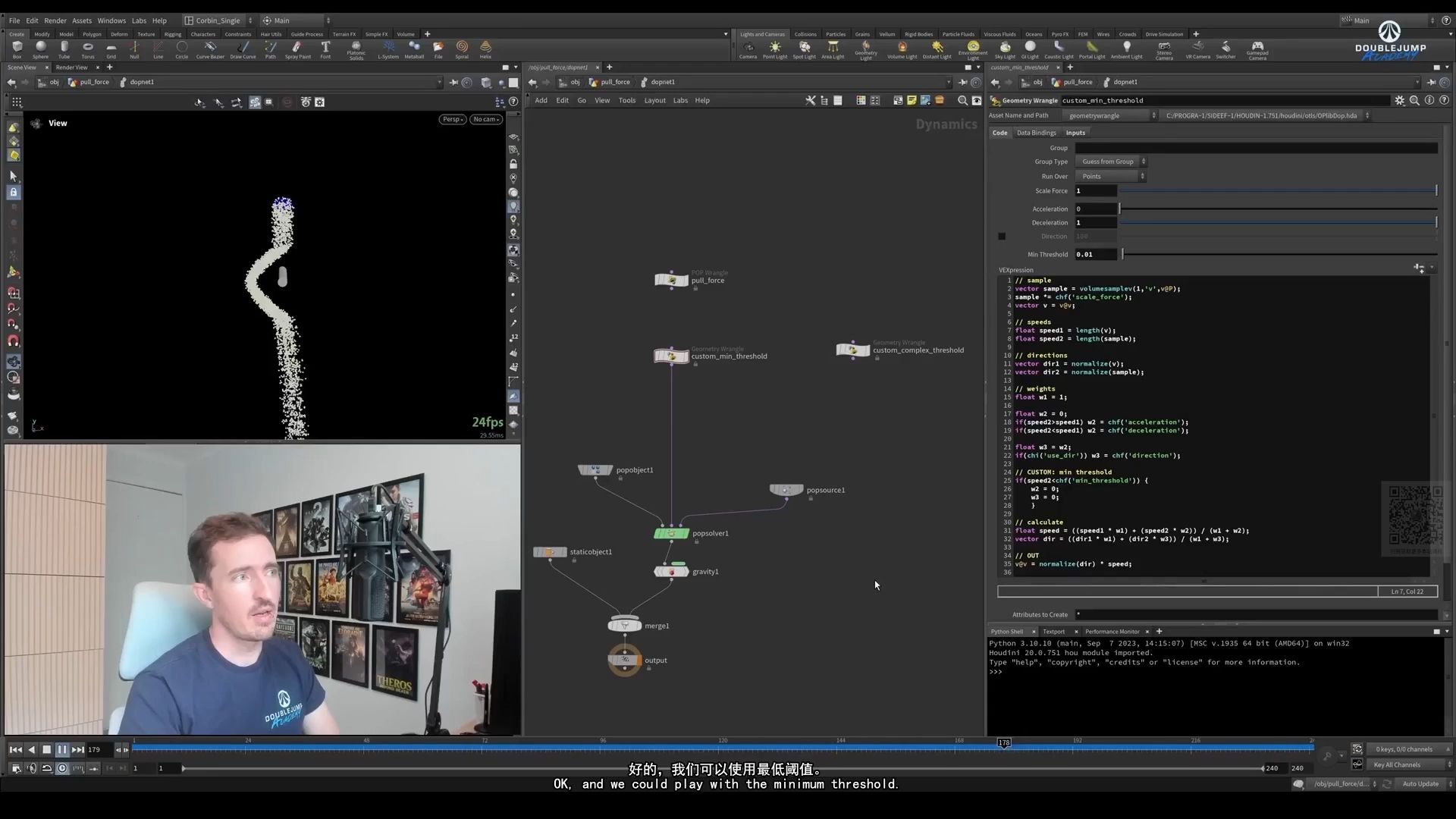Click the Key All Channels button

pyautogui.click(x=1397, y=764)
